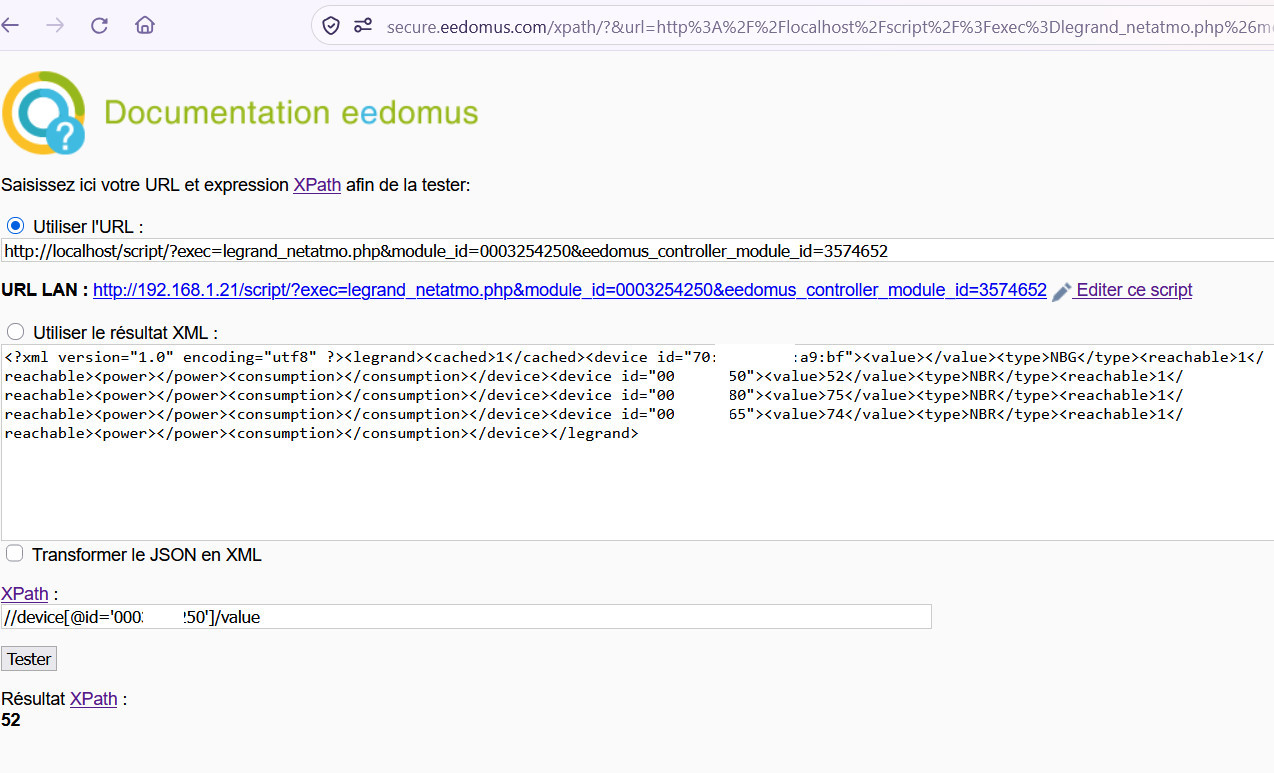Image resolution: width=1274 pixels, height=773 pixels.
Task: Click the browser forward arrow
Action: click(x=55, y=26)
